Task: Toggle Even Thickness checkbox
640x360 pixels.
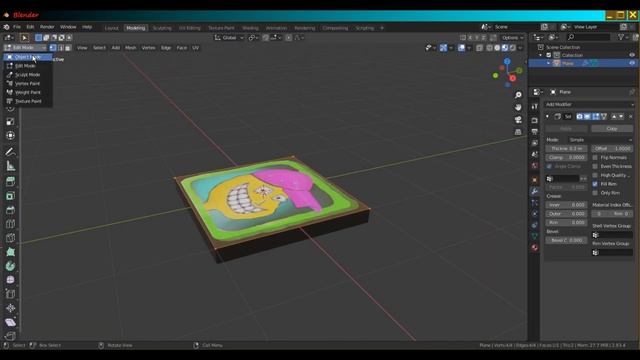Action: pyautogui.click(x=595, y=167)
